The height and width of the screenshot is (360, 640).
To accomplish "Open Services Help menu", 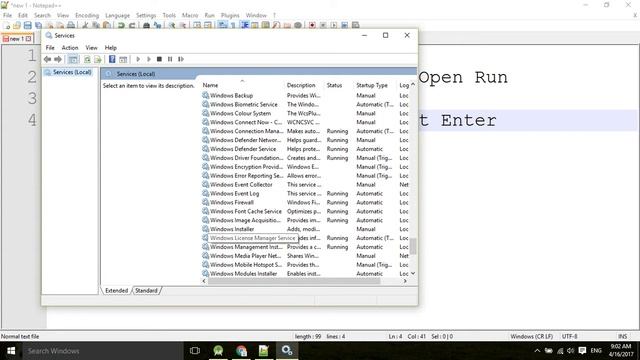I will coord(111,48).
